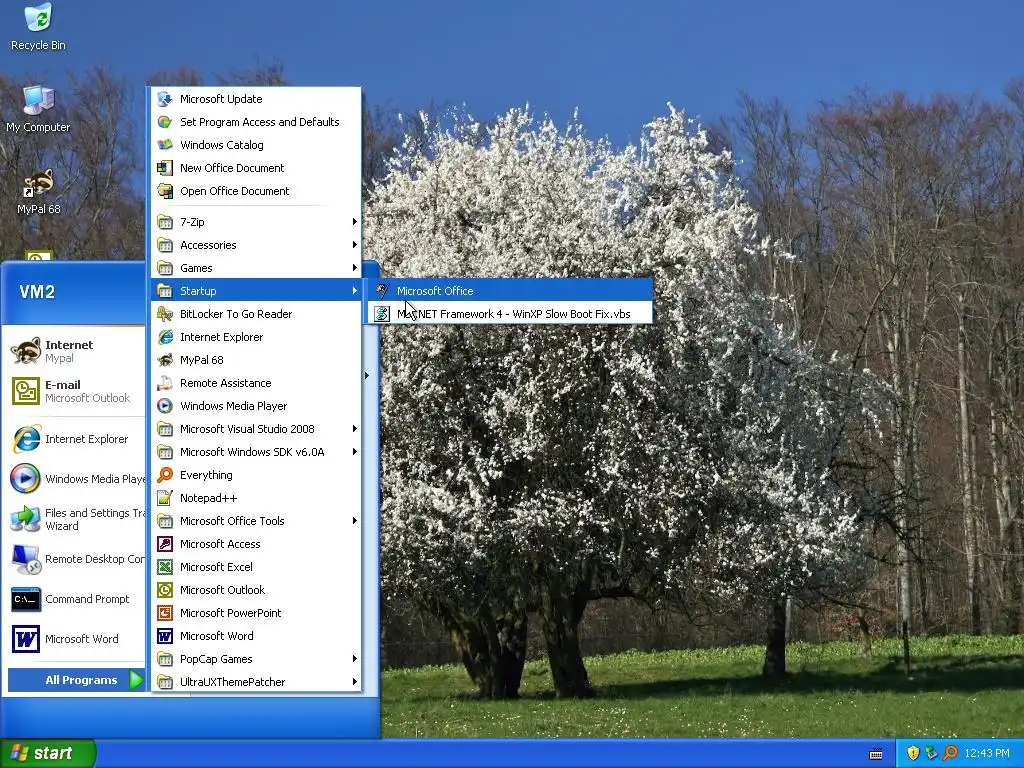
Task: Open the Games folder label
Action: (x=196, y=268)
